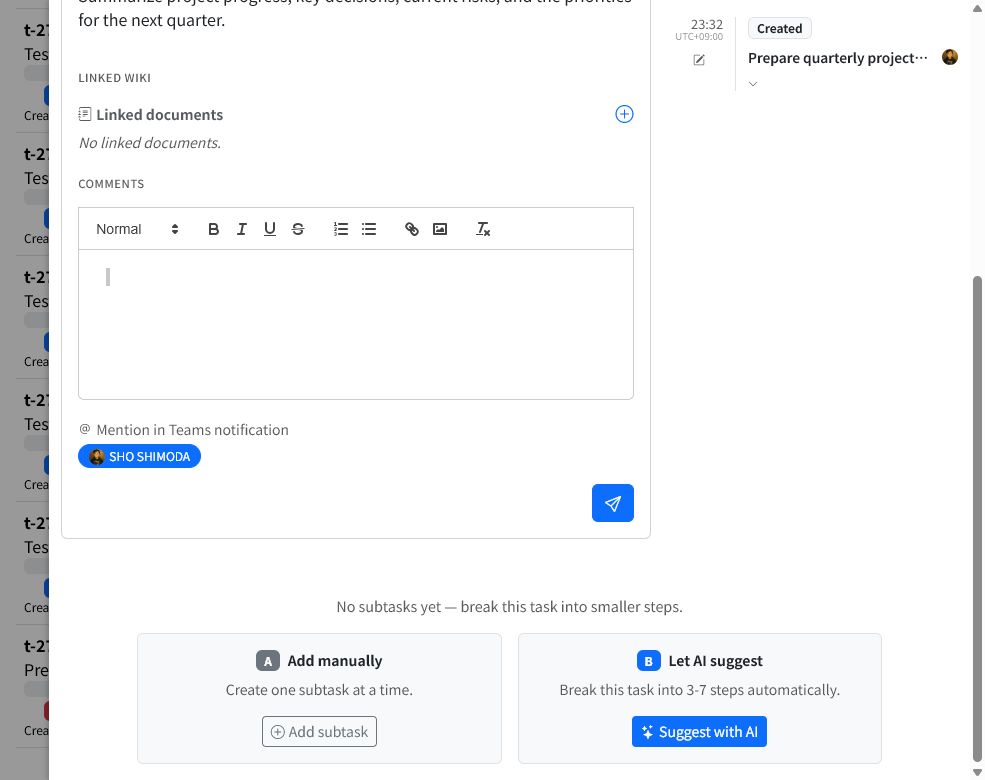Click the user avatar in activity entry
985x780 pixels.
tap(950, 57)
